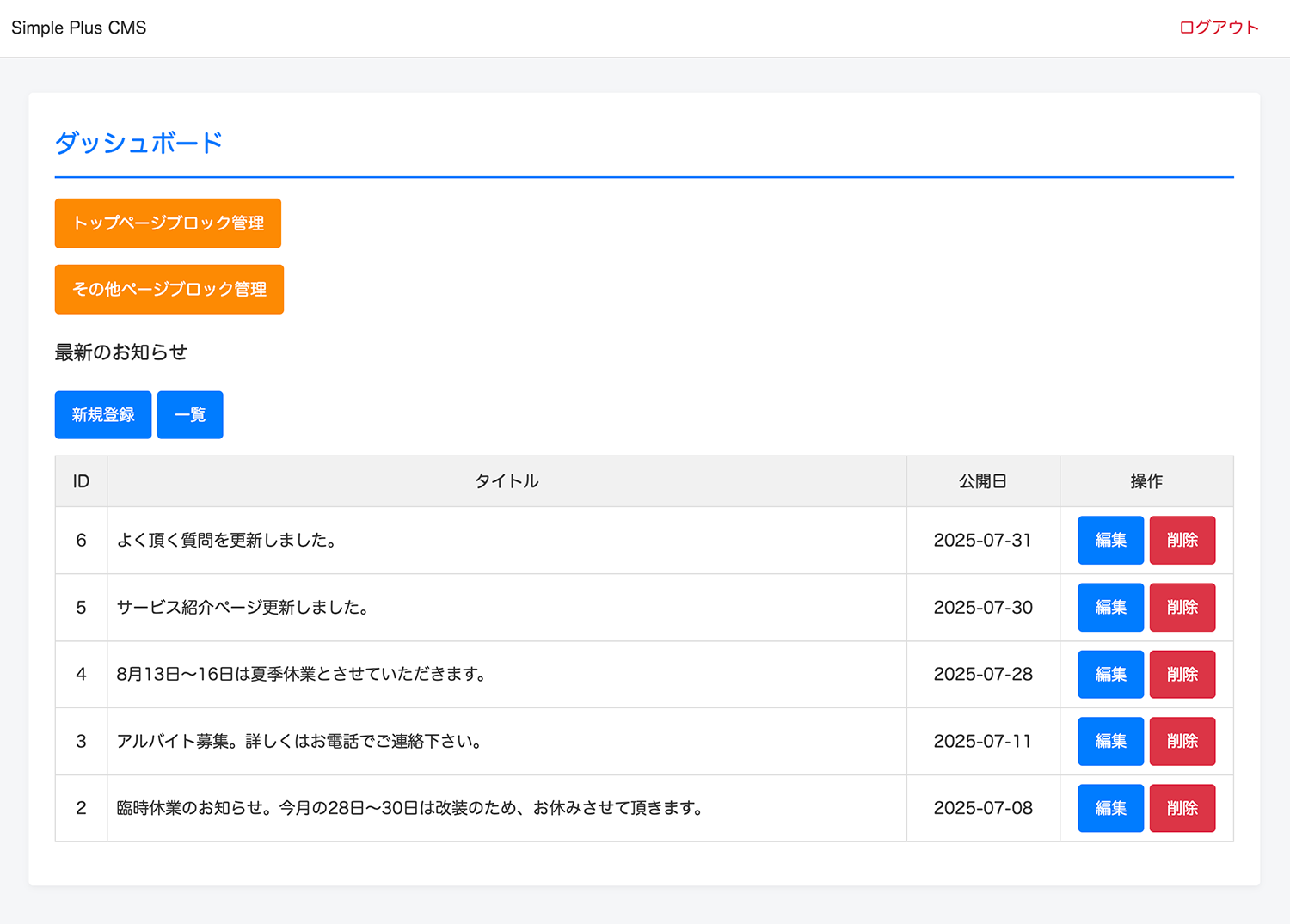Delete news item ID 6
Viewport: 1290px width, 924px height.
point(1182,541)
